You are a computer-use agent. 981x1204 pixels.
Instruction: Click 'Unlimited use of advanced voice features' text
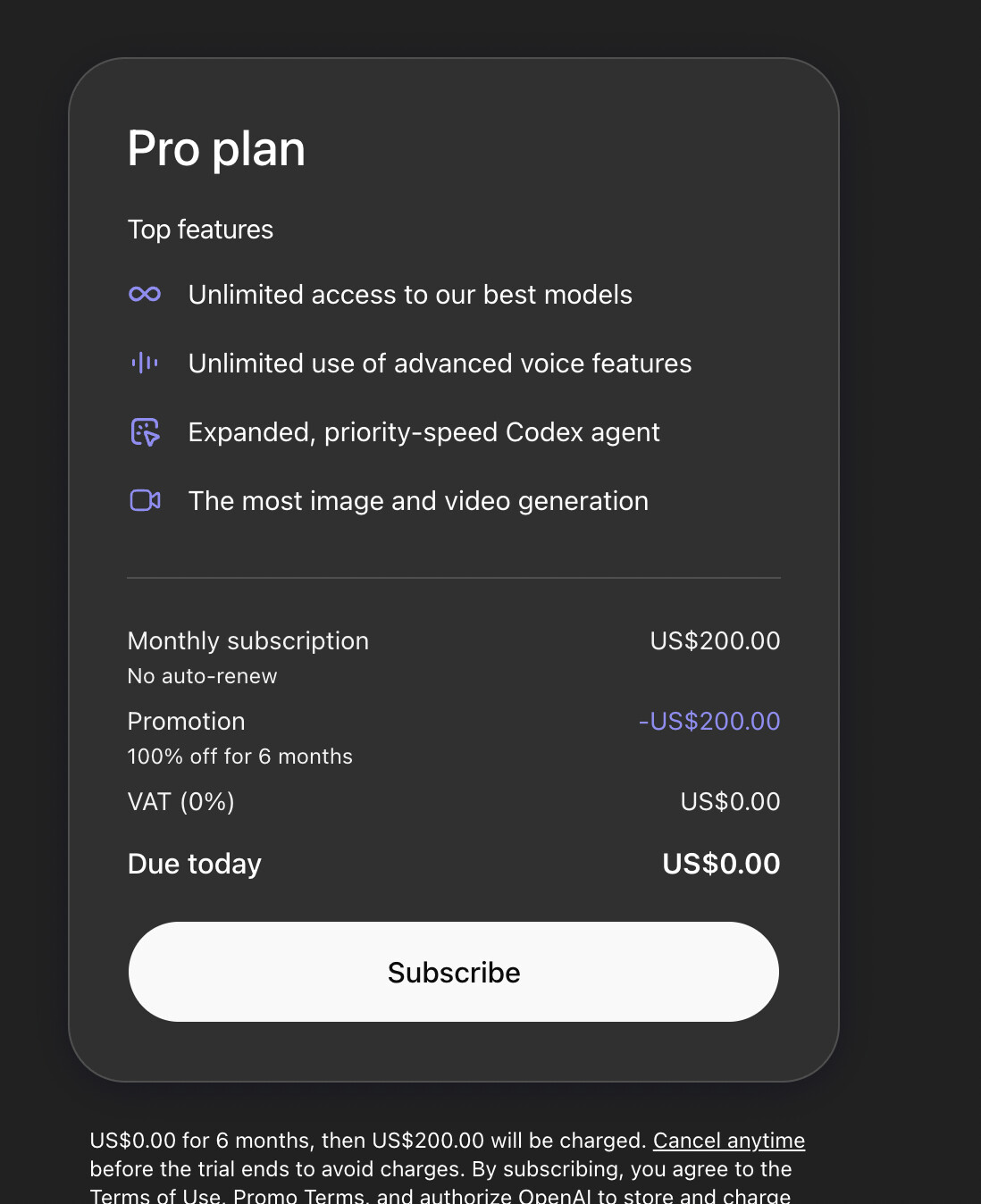pos(440,364)
